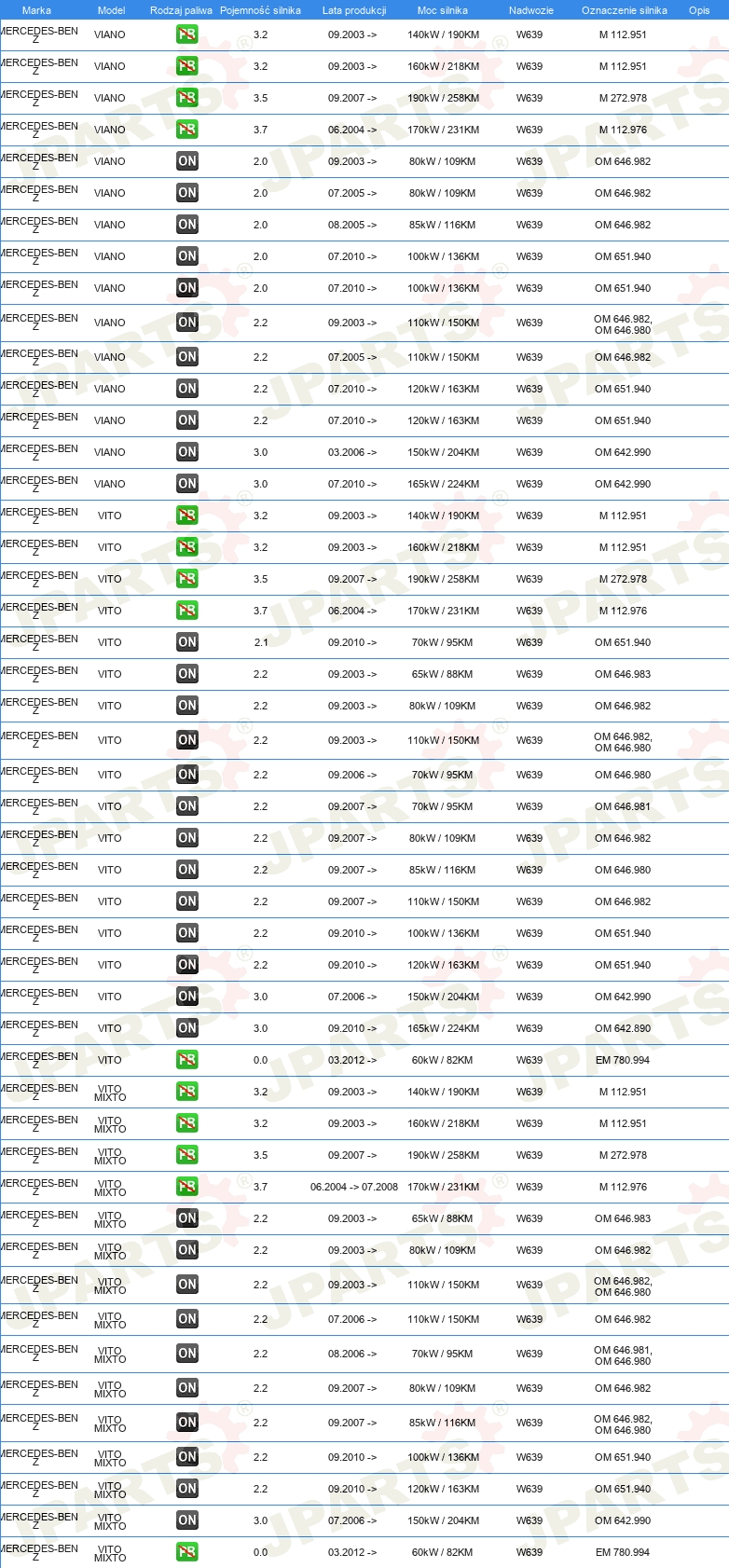729x1568 pixels.
Task: Click the ON diesel icon for Vito OM 642.890 row
Action: (187, 1028)
